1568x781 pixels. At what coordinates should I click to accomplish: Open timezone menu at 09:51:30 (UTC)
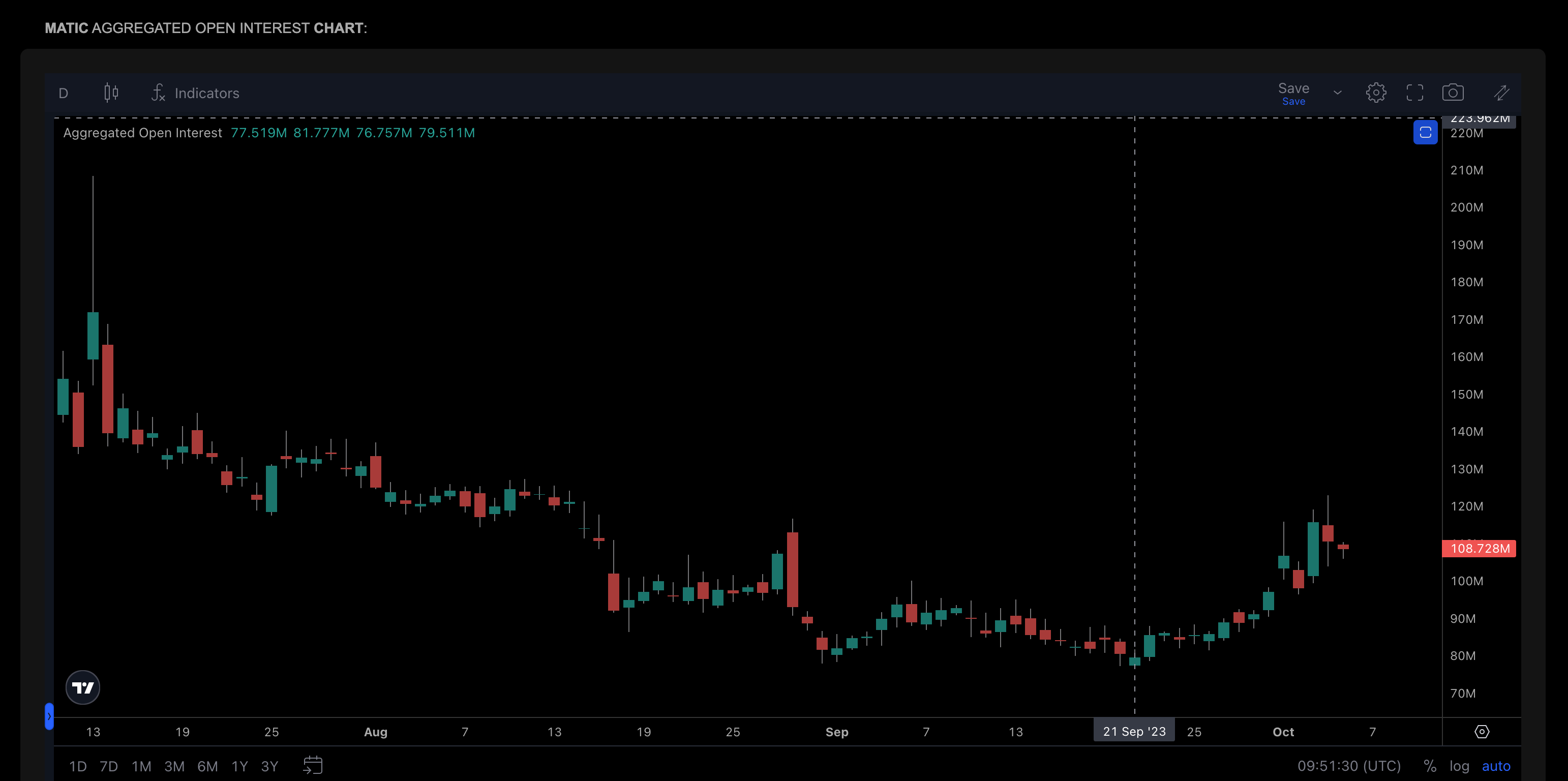[1349, 766]
